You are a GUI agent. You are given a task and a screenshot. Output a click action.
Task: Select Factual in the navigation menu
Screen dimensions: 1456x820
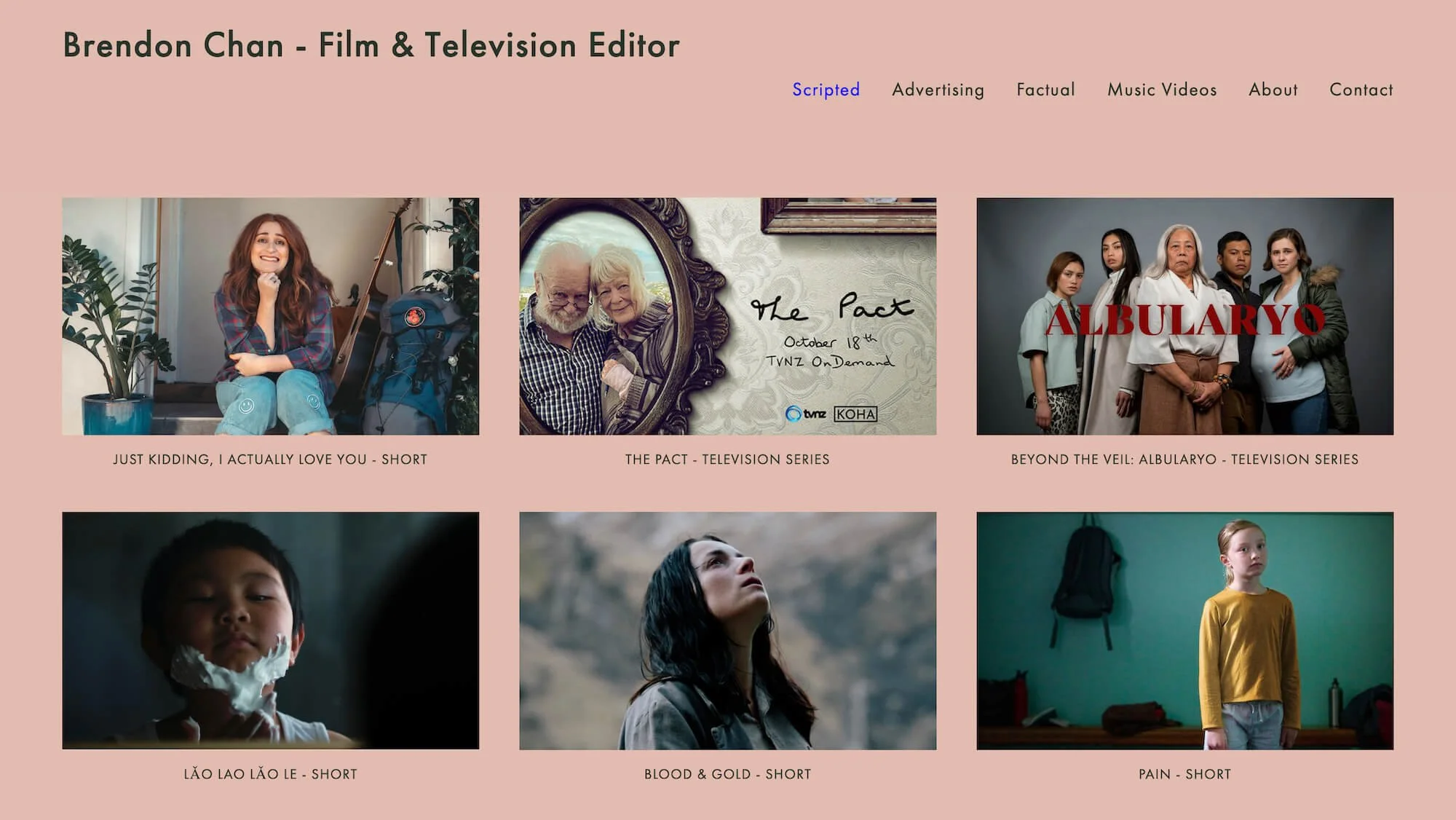pyautogui.click(x=1045, y=90)
